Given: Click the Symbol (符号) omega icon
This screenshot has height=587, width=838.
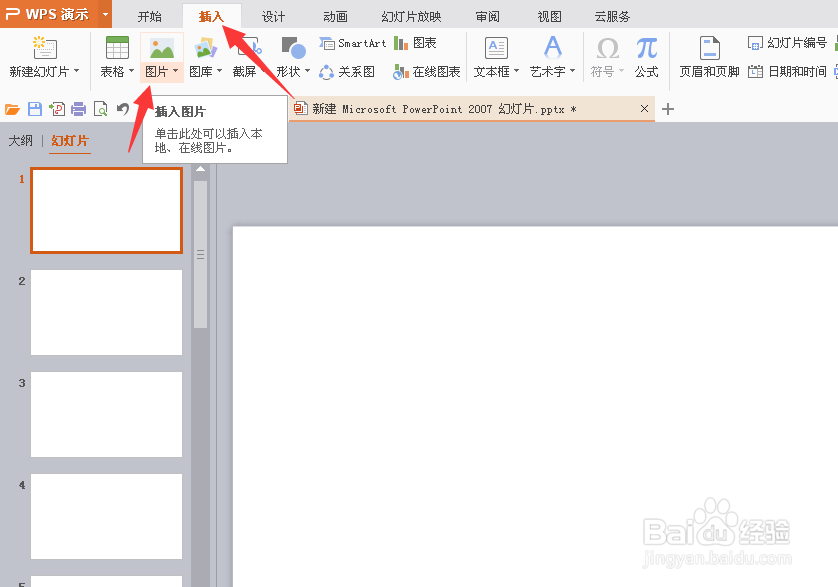Looking at the screenshot, I should [608, 48].
